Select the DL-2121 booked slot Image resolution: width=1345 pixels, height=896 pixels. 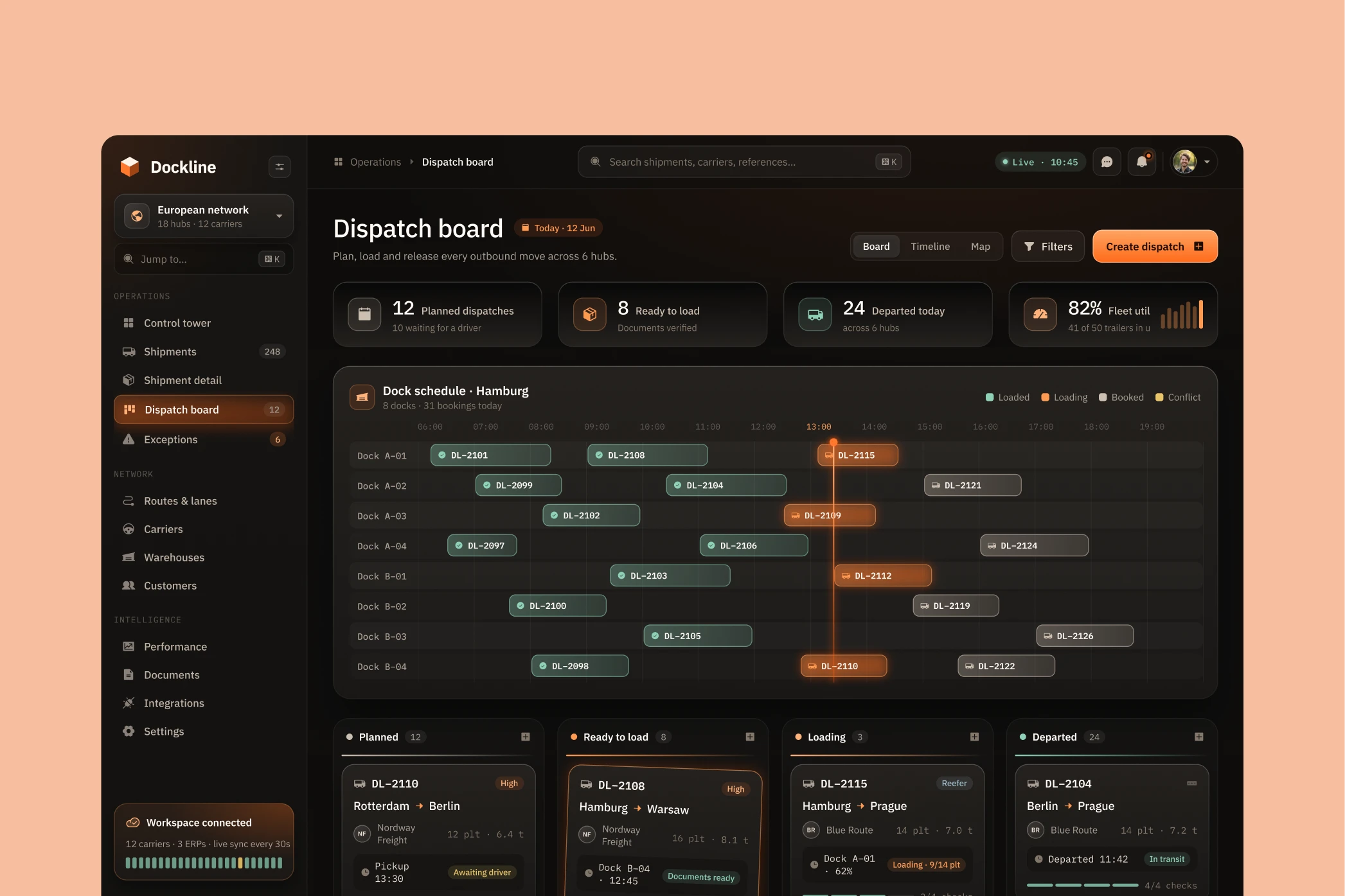click(x=972, y=486)
